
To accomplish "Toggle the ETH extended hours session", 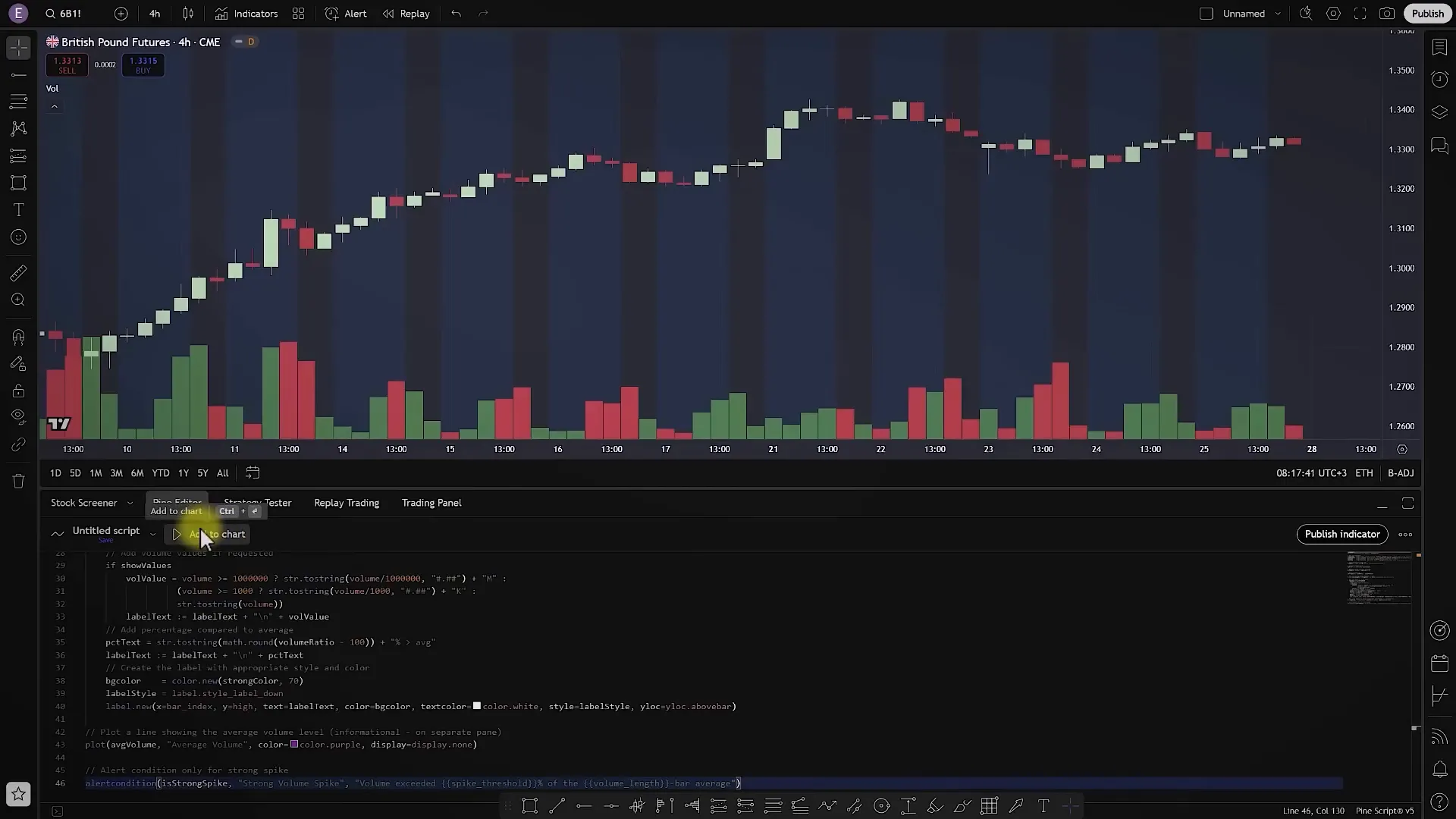I will tap(1364, 473).
